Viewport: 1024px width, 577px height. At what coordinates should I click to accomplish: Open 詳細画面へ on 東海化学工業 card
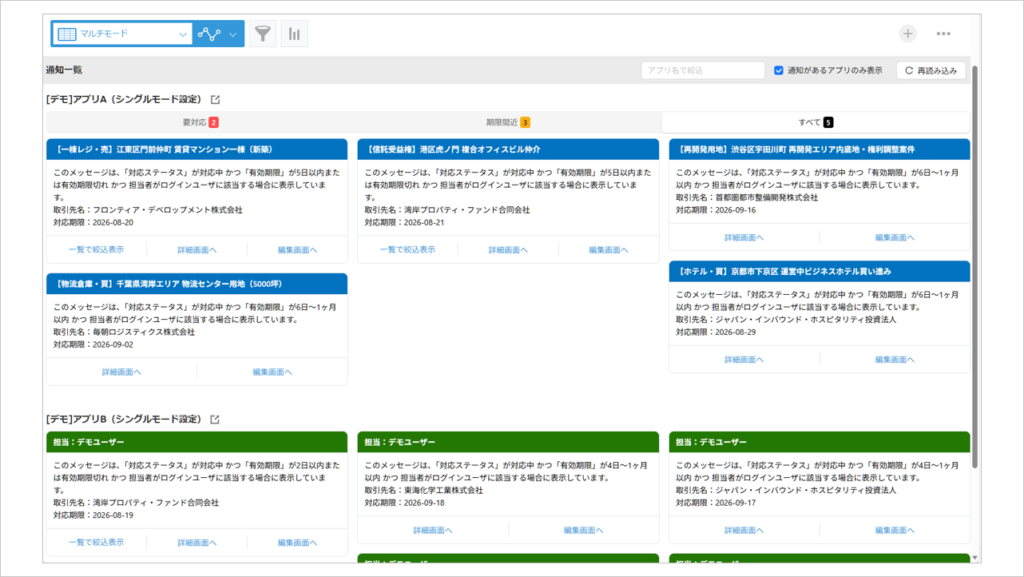pyautogui.click(x=432, y=530)
